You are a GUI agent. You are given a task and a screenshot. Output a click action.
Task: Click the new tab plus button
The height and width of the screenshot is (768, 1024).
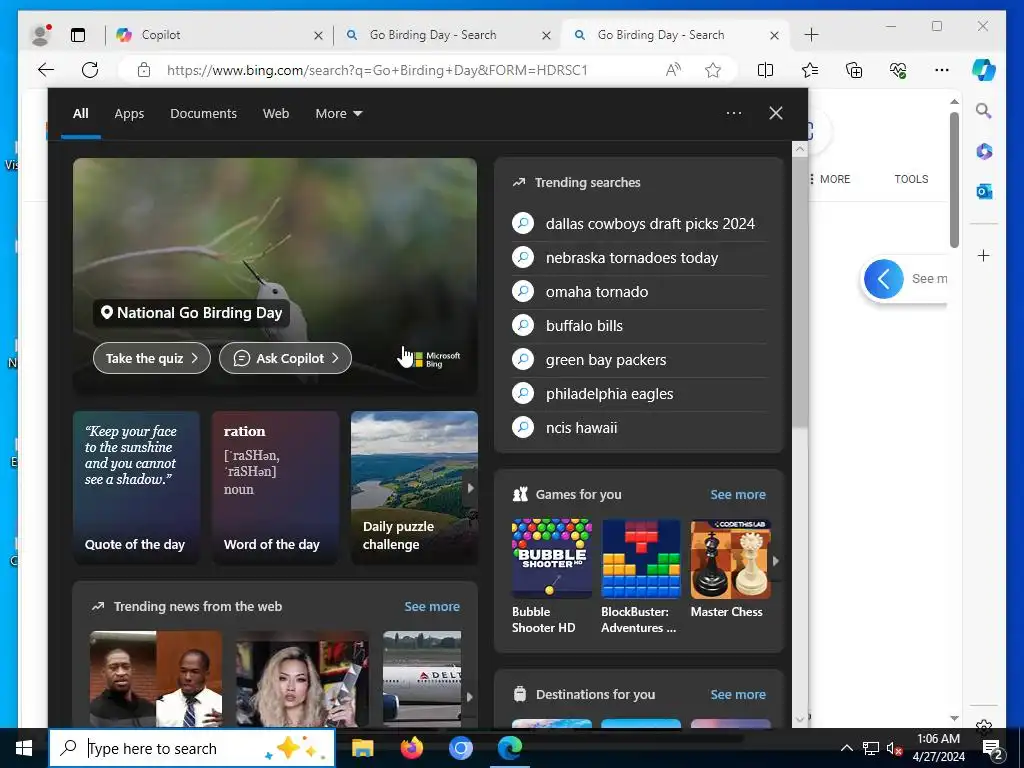(x=811, y=35)
